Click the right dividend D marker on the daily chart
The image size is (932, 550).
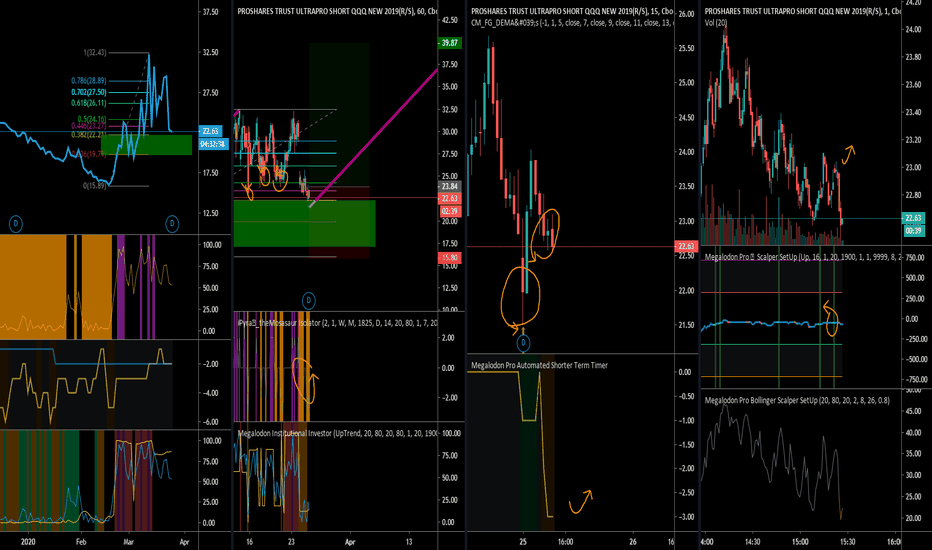coord(172,224)
